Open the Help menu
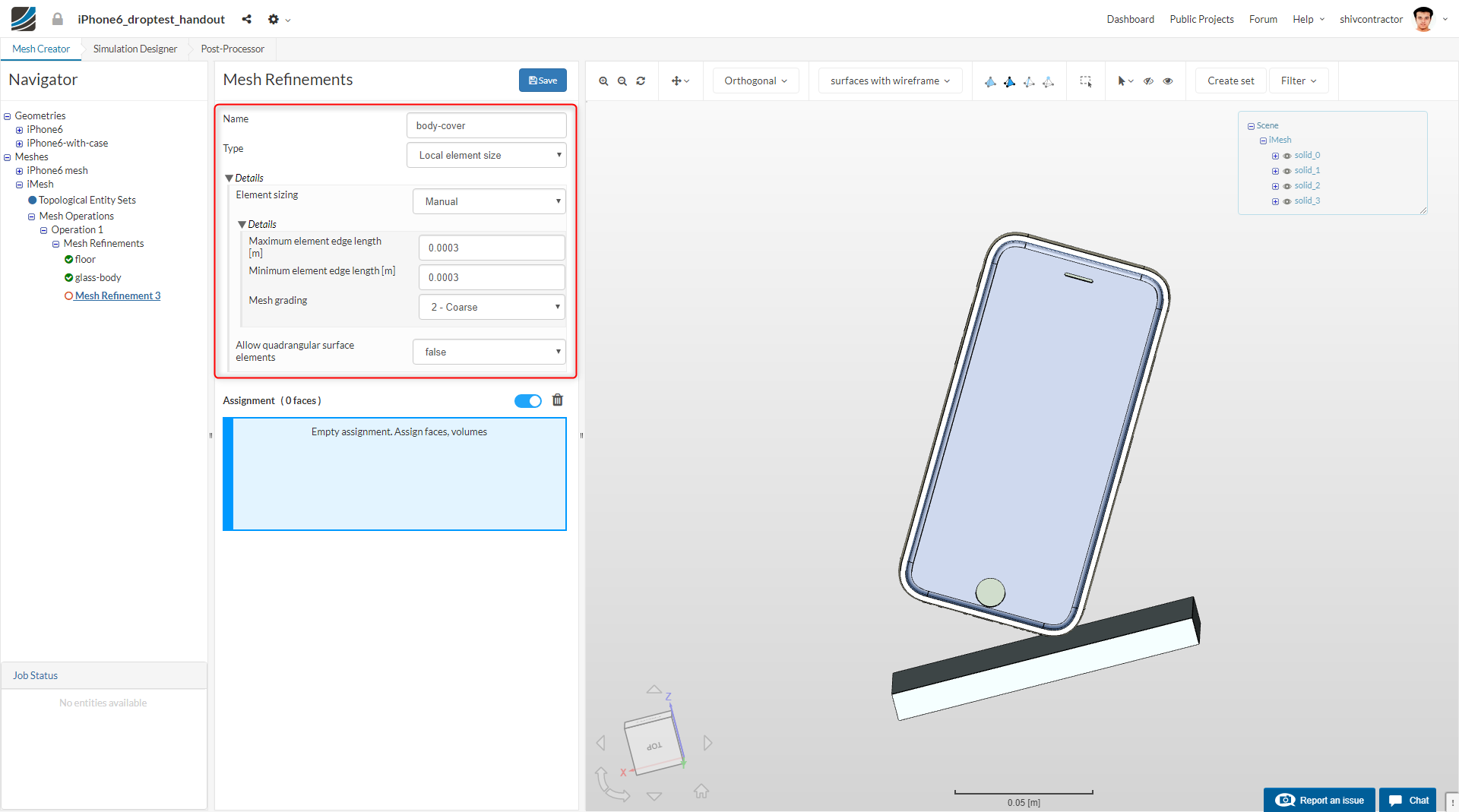1459x812 pixels. (1309, 19)
